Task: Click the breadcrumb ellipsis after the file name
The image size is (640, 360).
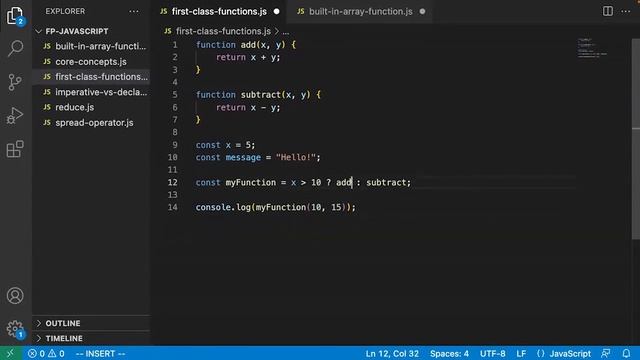Action: click(x=286, y=31)
